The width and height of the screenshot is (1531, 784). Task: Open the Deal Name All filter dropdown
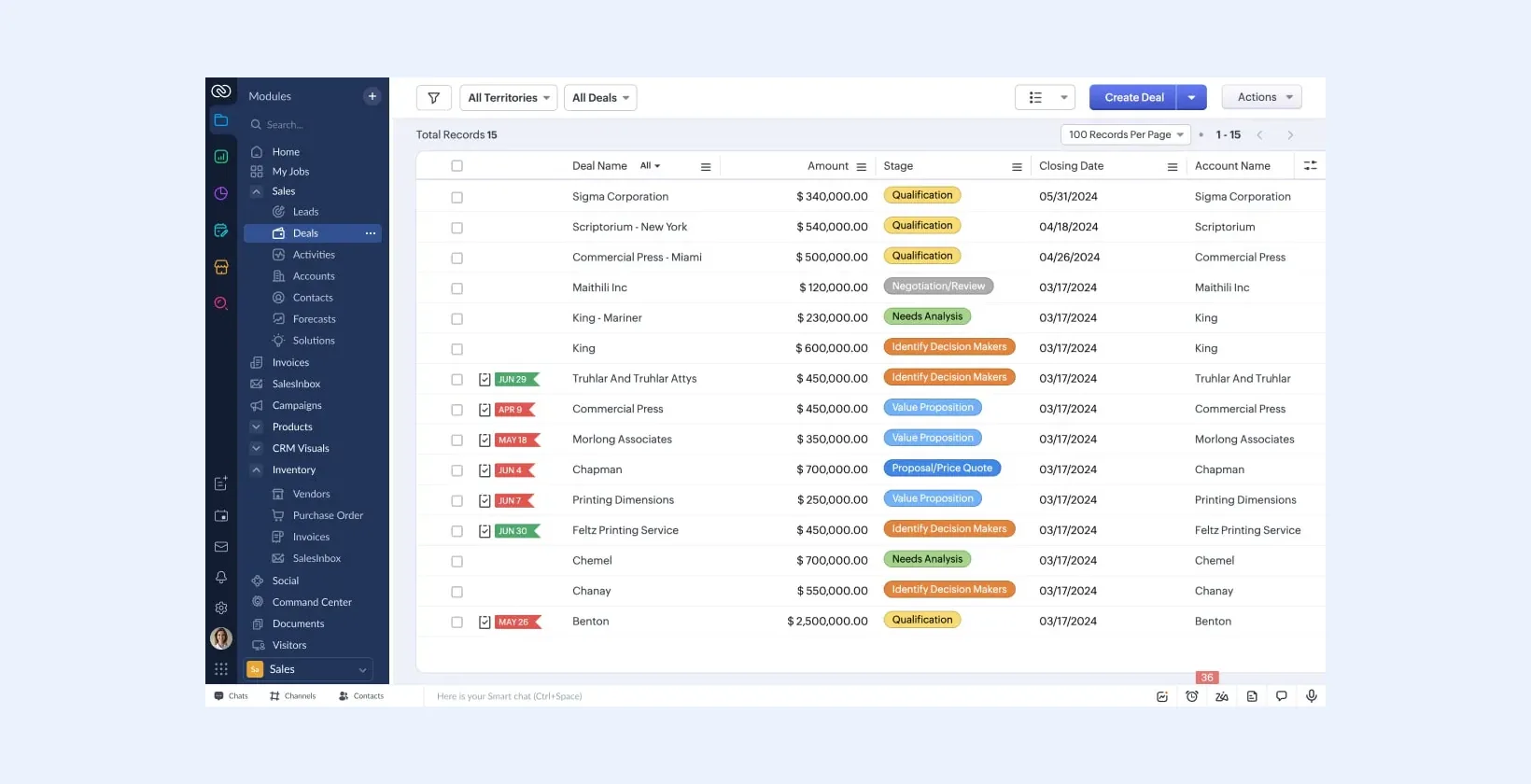point(650,166)
